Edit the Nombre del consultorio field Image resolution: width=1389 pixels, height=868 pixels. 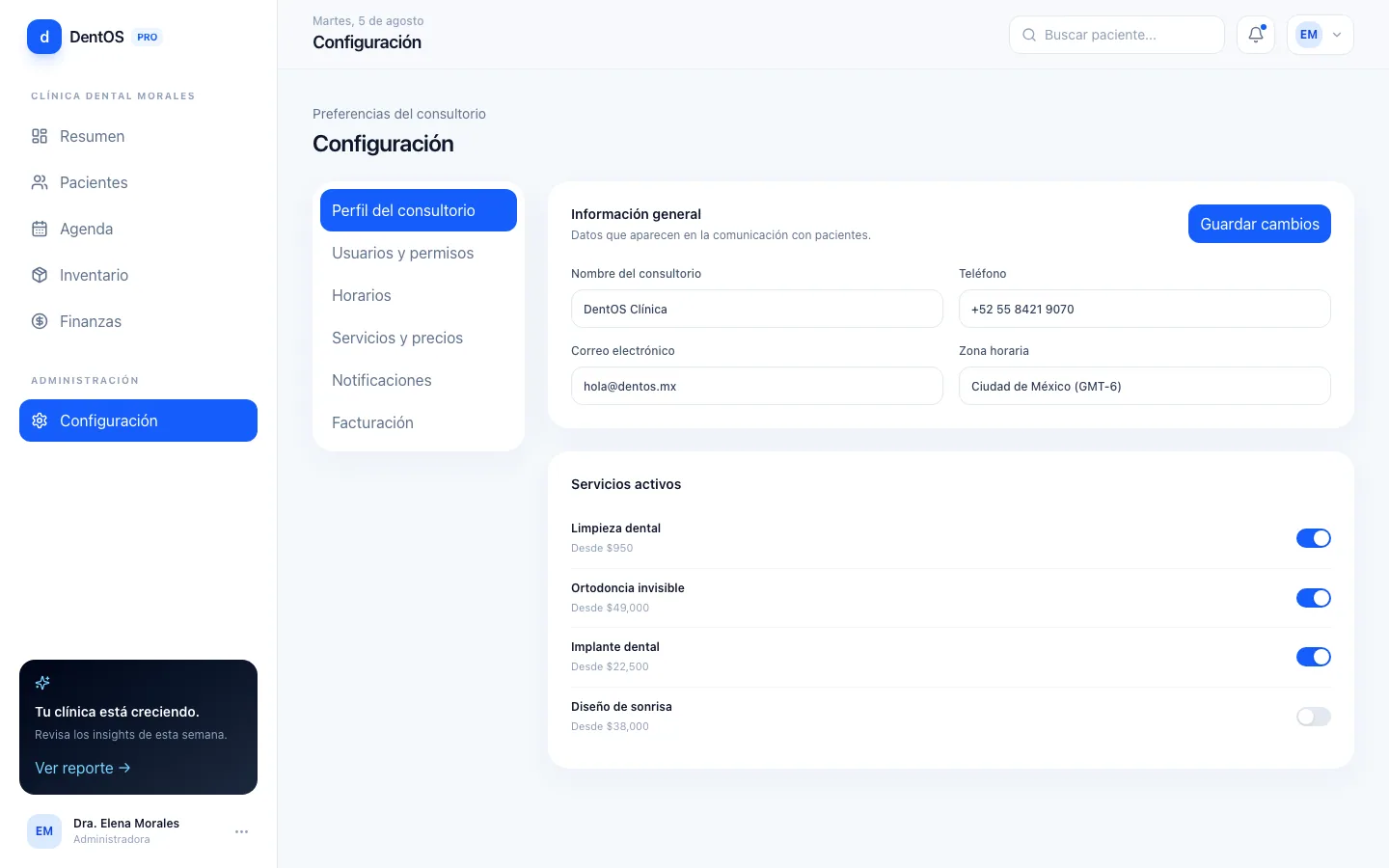coord(757,309)
